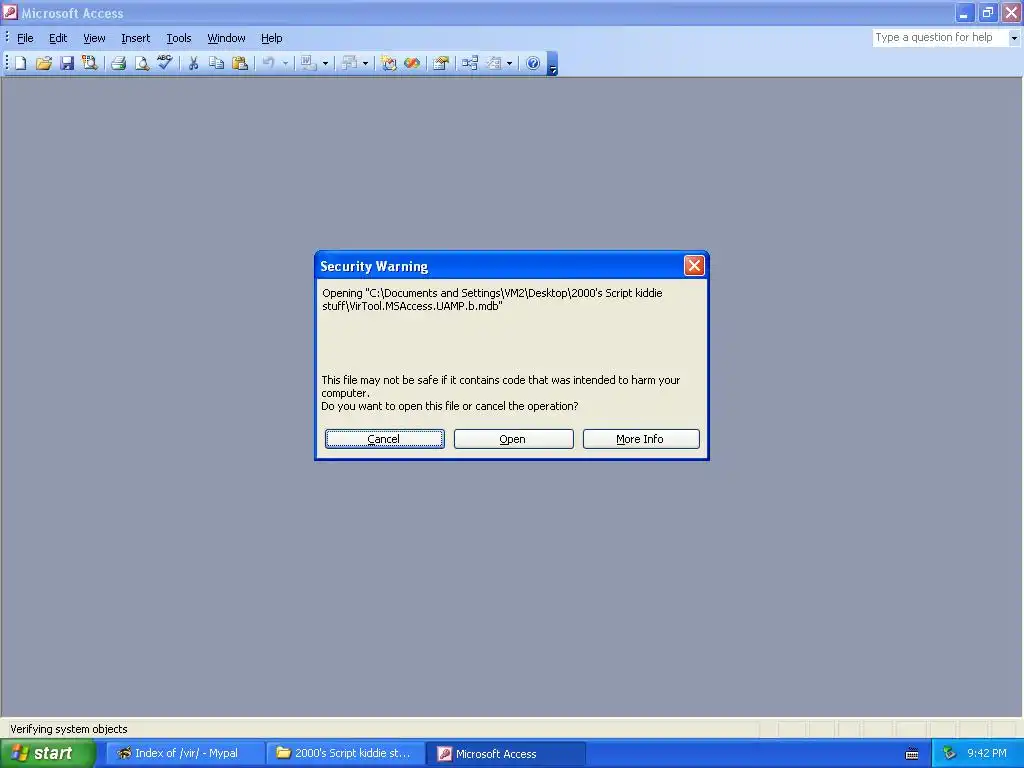The width and height of the screenshot is (1024, 768).
Task: Click the keyboard icon in system tray
Action: (x=912, y=754)
